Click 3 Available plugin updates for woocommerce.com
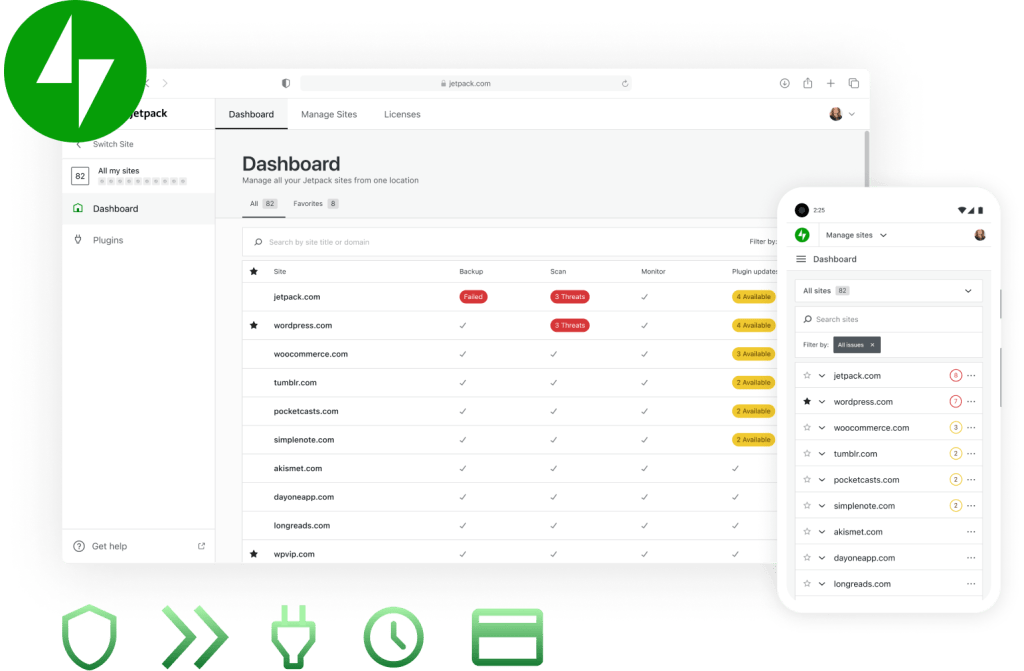Image resolution: width=1024 pixels, height=671 pixels. coord(754,354)
